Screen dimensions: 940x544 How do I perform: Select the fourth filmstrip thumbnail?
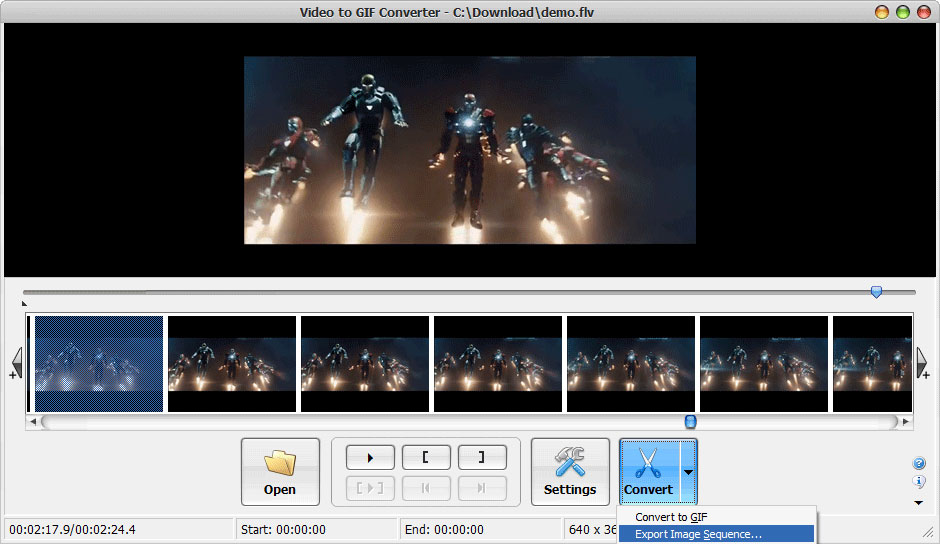498,363
